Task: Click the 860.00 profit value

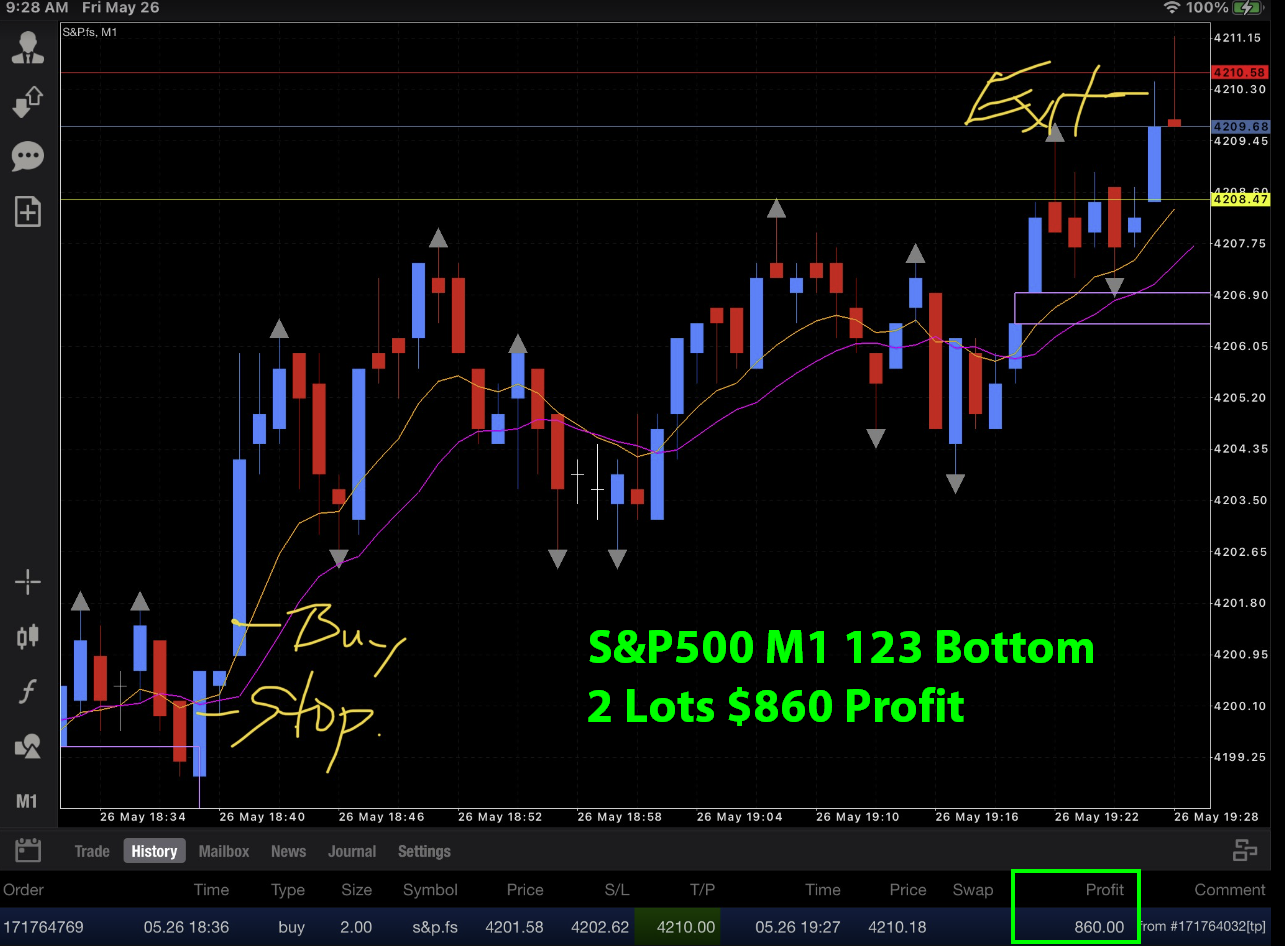Action: click(1100, 927)
